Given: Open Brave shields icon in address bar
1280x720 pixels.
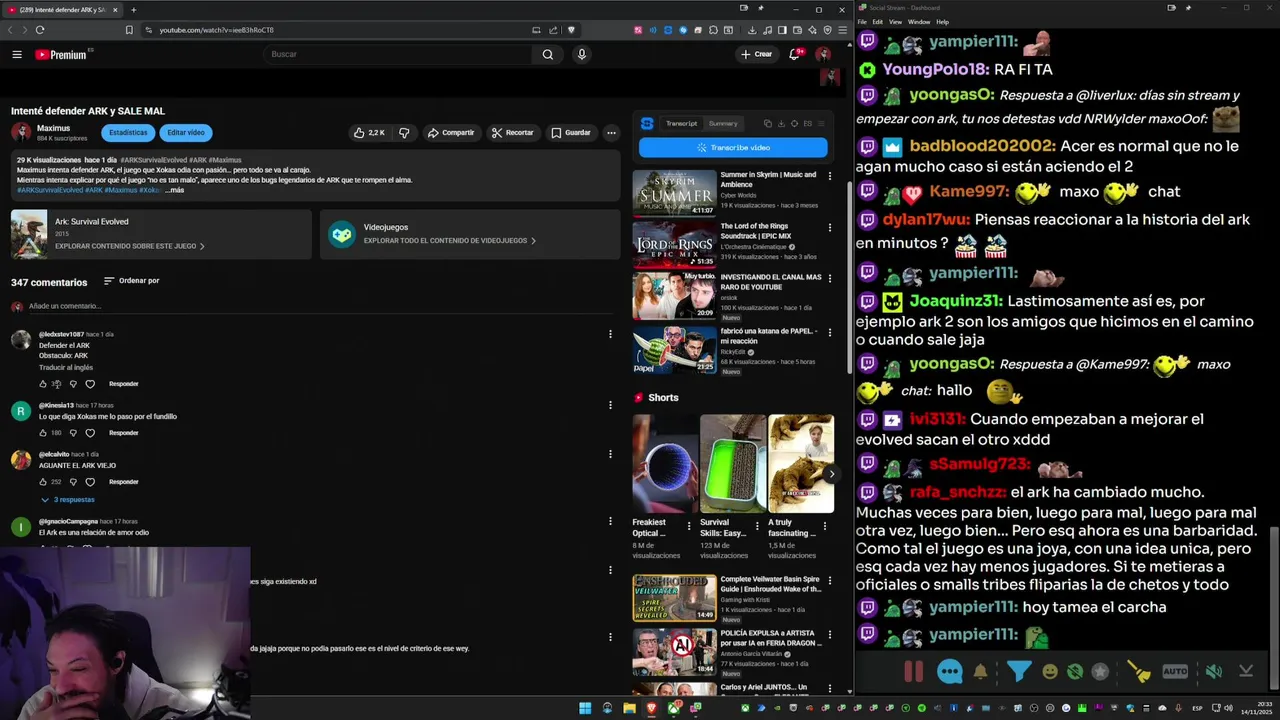Looking at the screenshot, I should pos(571,30).
